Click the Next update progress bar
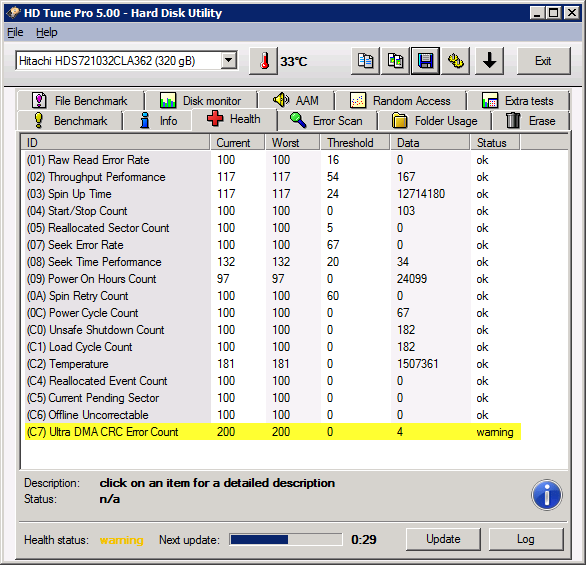Viewport: 586px width, 565px height. pos(286,539)
